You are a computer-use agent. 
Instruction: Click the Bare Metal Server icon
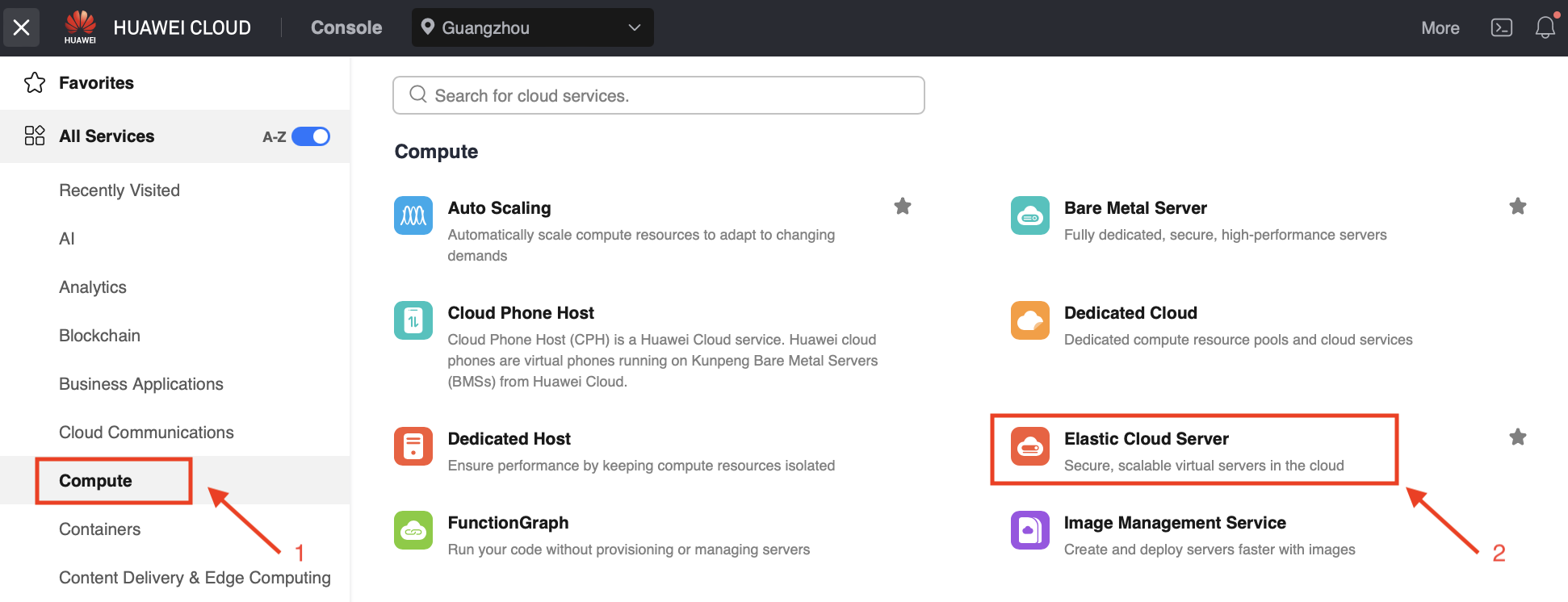coord(1029,215)
